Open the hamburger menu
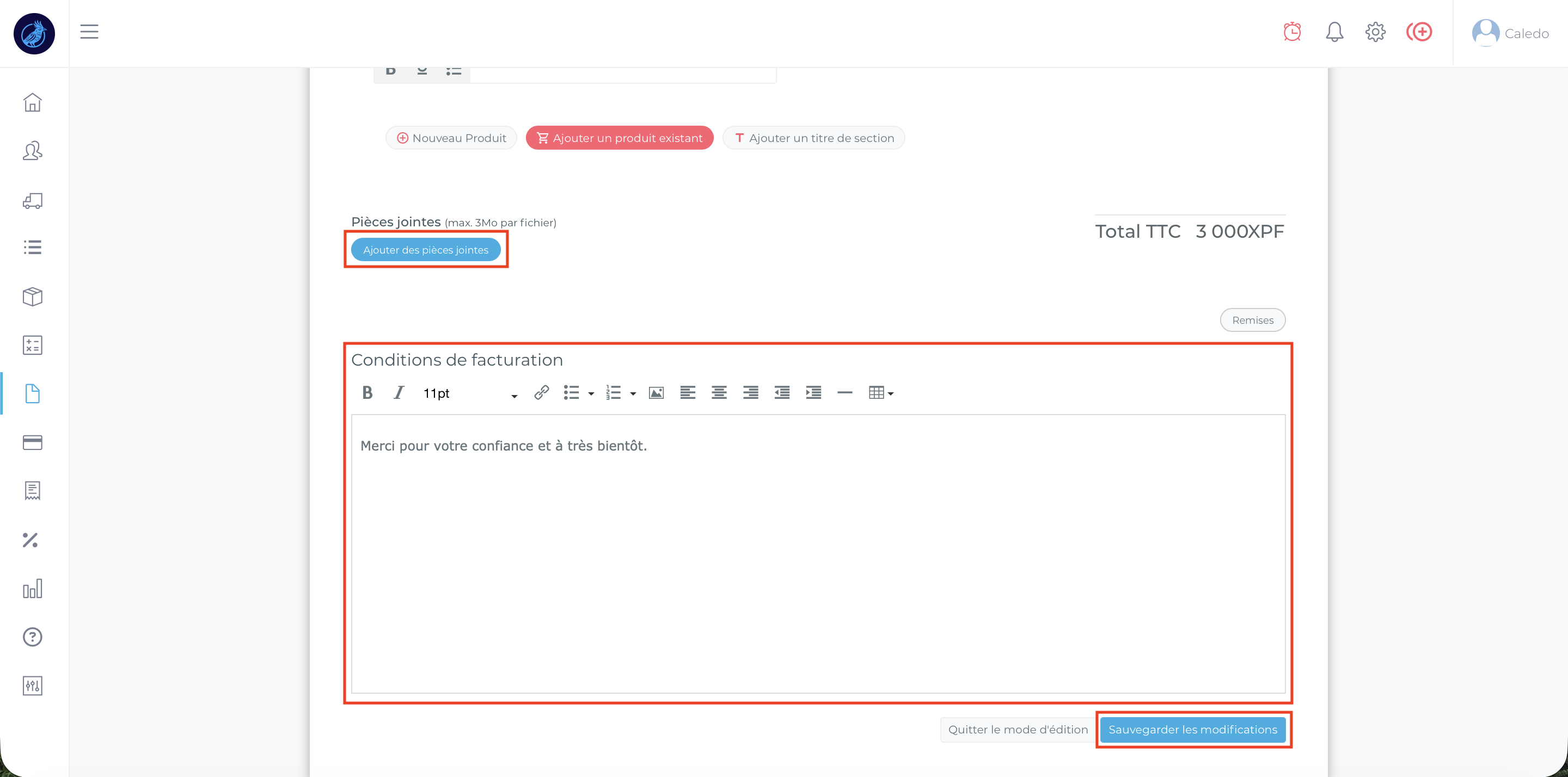Viewport: 1568px width, 777px height. click(x=89, y=32)
